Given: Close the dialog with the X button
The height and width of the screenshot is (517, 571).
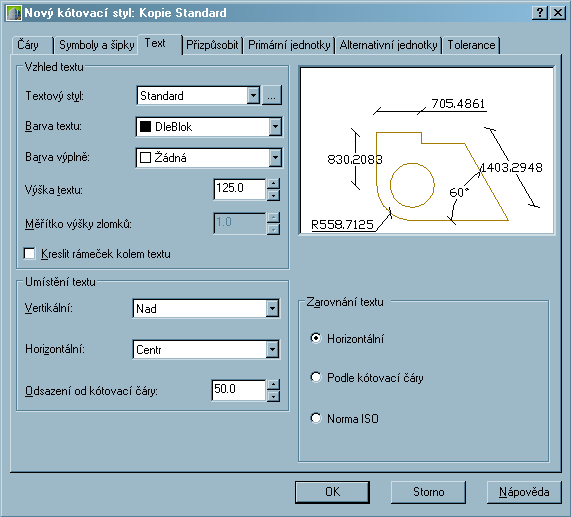Looking at the screenshot, I should pos(558,13).
